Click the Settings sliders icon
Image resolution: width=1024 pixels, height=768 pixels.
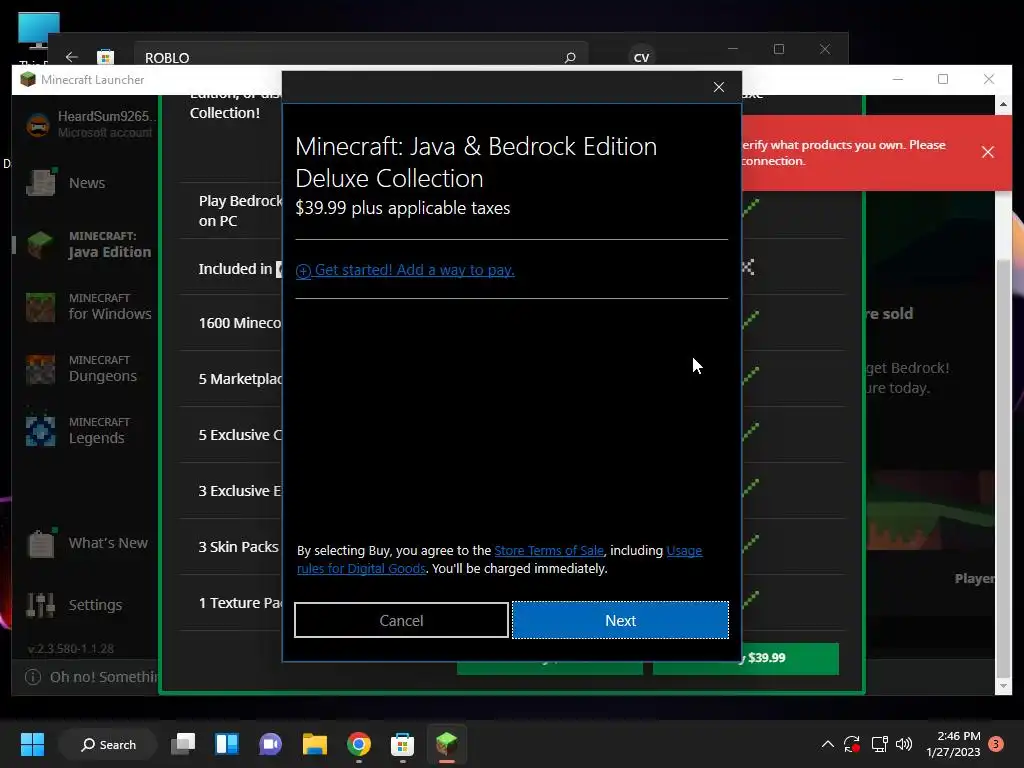pyautogui.click(x=40, y=605)
